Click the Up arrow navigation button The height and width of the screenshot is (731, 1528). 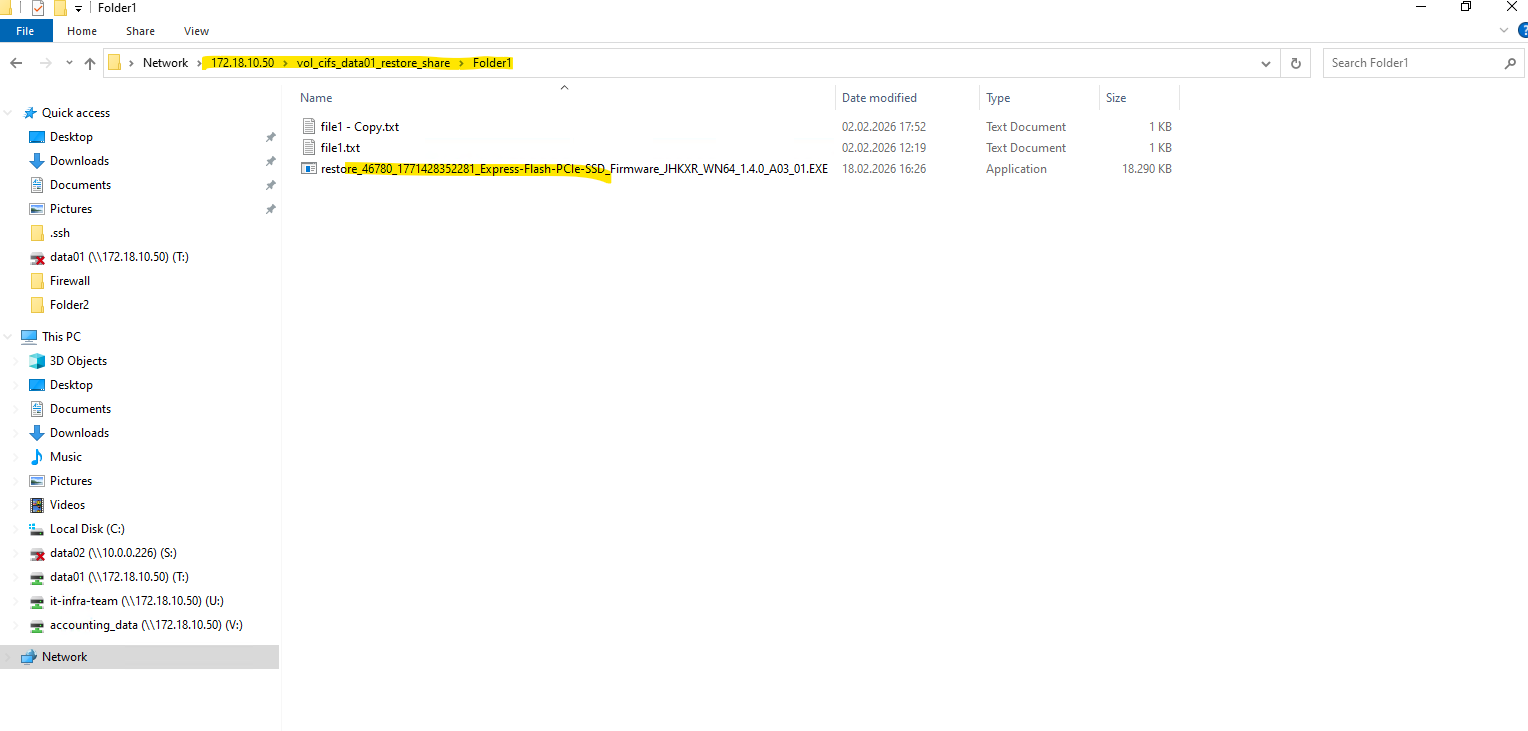click(90, 63)
